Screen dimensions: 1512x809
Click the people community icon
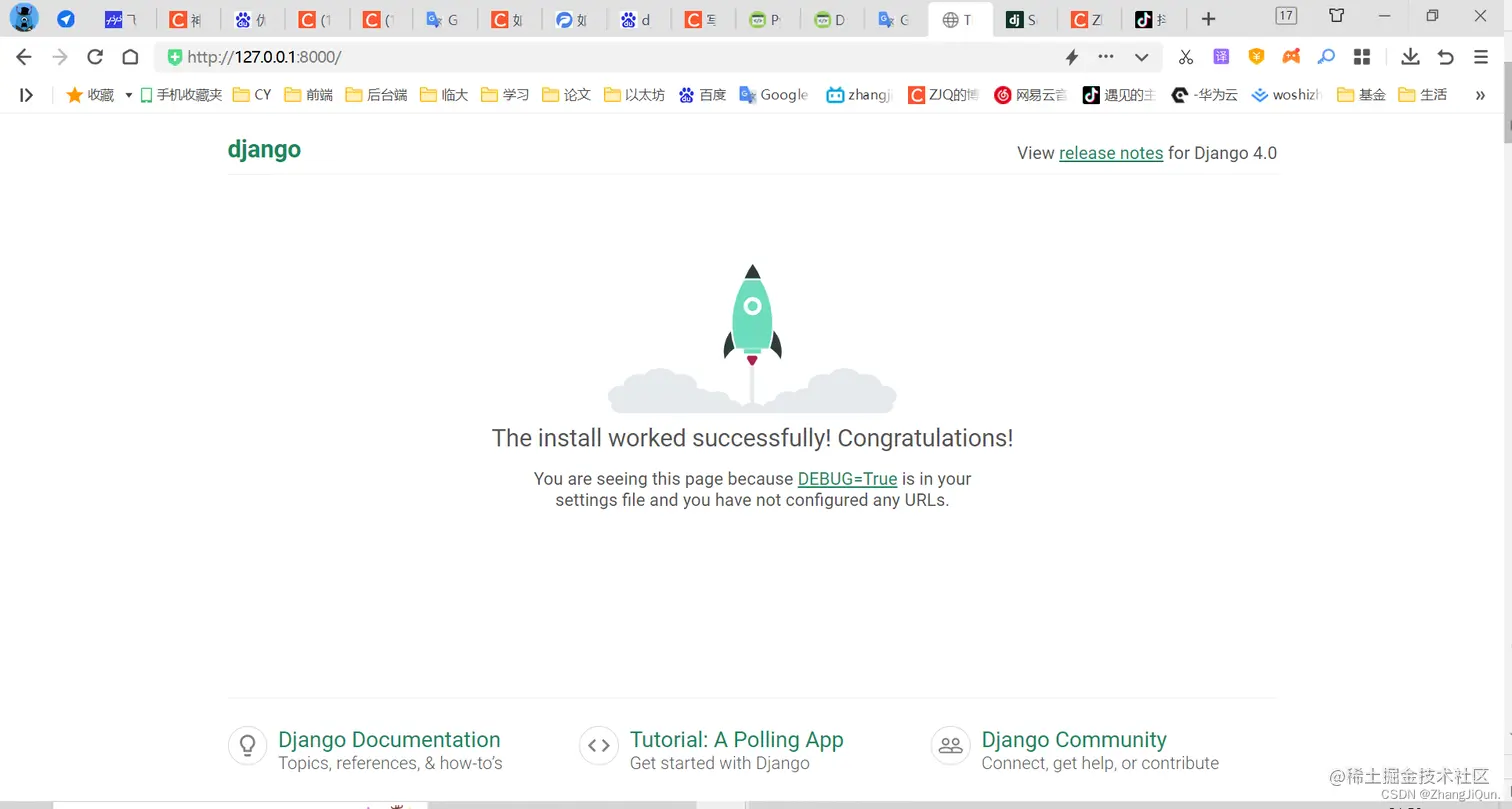click(x=950, y=745)
